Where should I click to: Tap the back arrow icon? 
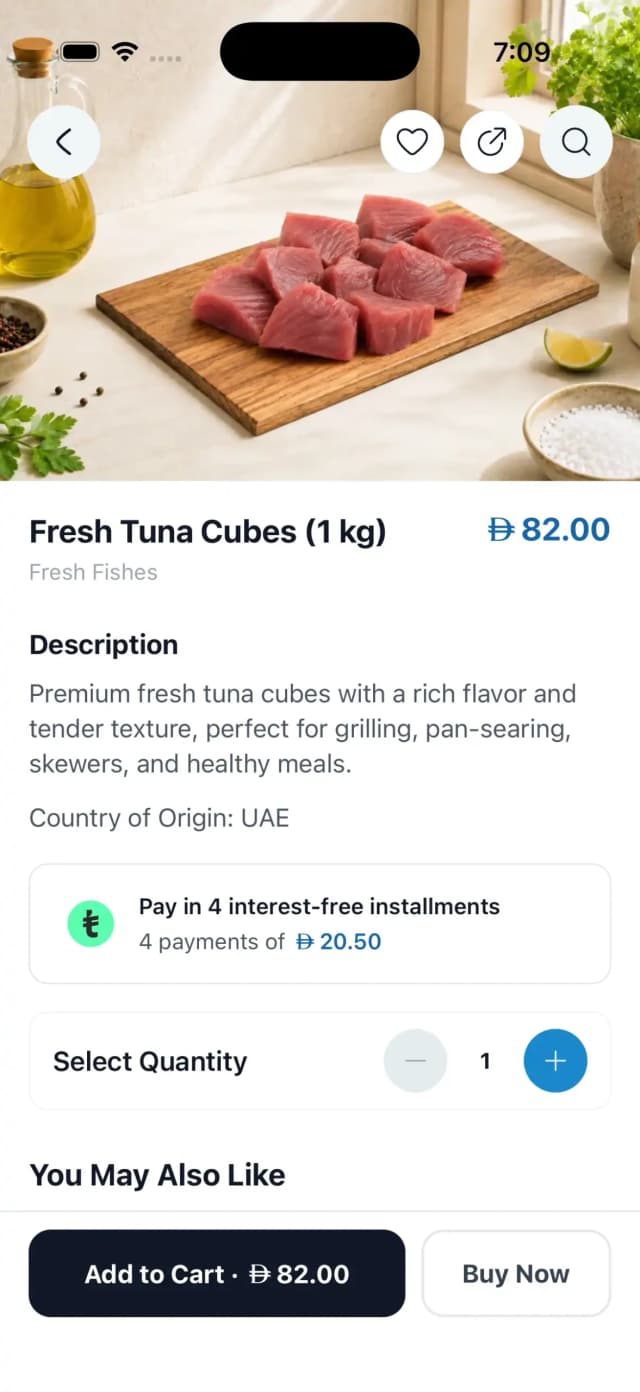point(63,142)
